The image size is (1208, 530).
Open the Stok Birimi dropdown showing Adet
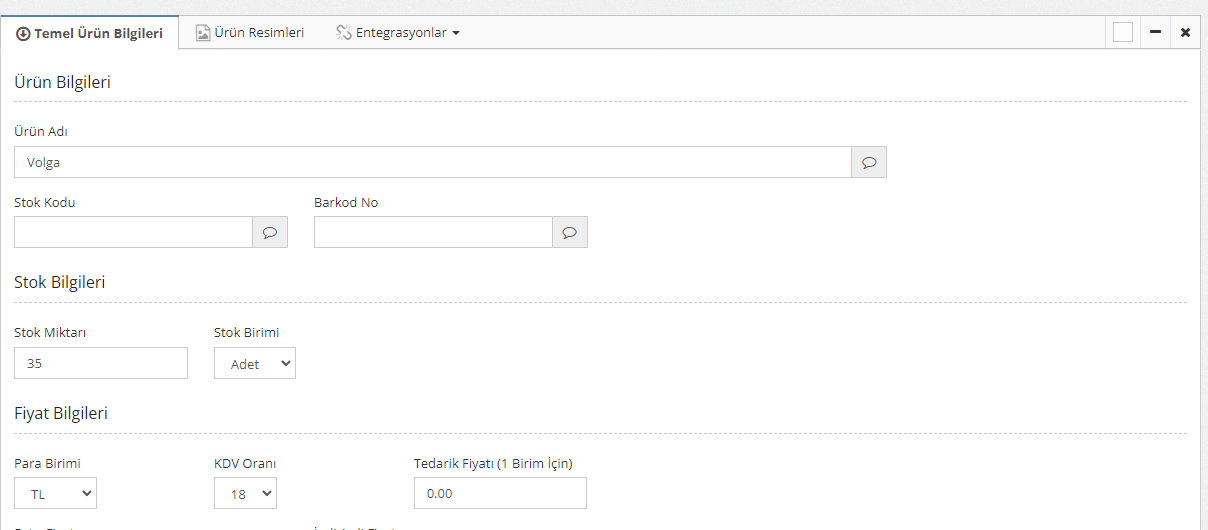255,364
